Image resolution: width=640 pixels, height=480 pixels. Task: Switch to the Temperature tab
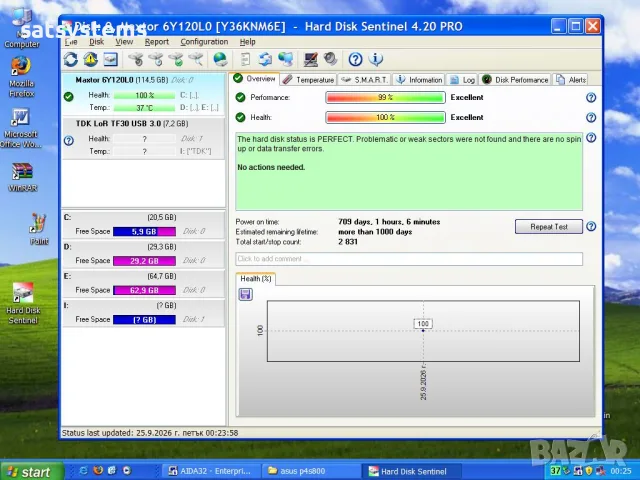pyautogui.click(x=309, y=80)
